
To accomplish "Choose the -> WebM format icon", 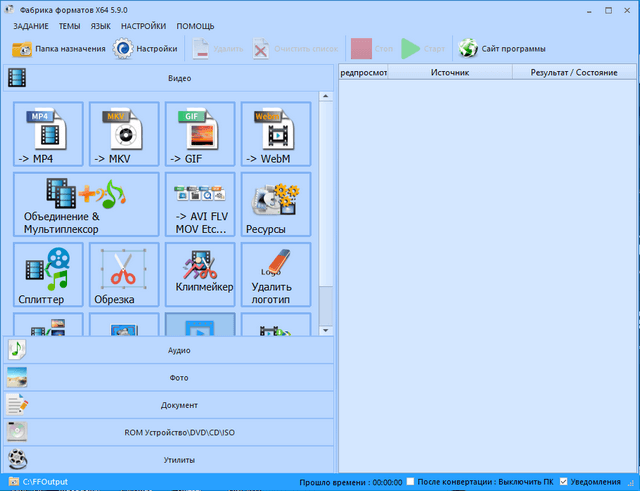I will 274,134.
